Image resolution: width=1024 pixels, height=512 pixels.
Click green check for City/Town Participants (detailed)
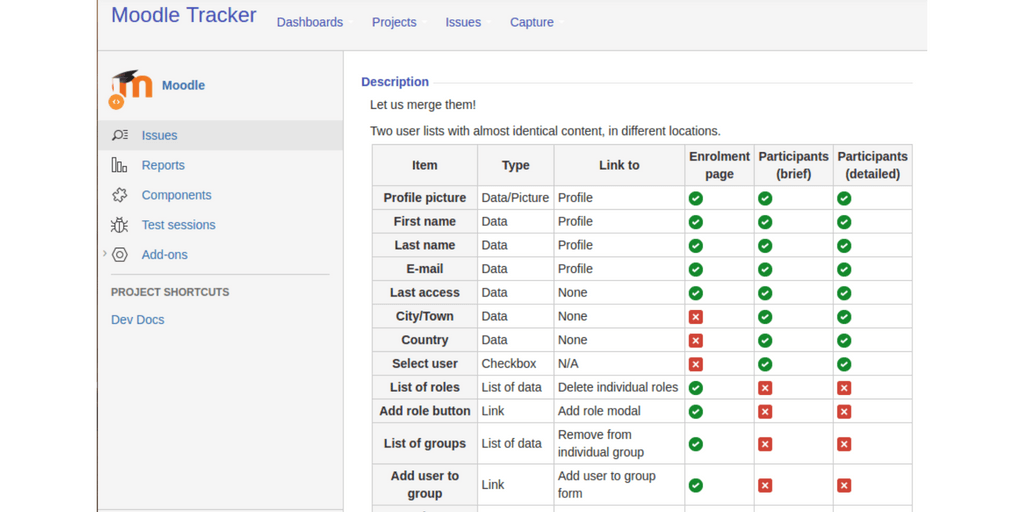tap(844, 317)
